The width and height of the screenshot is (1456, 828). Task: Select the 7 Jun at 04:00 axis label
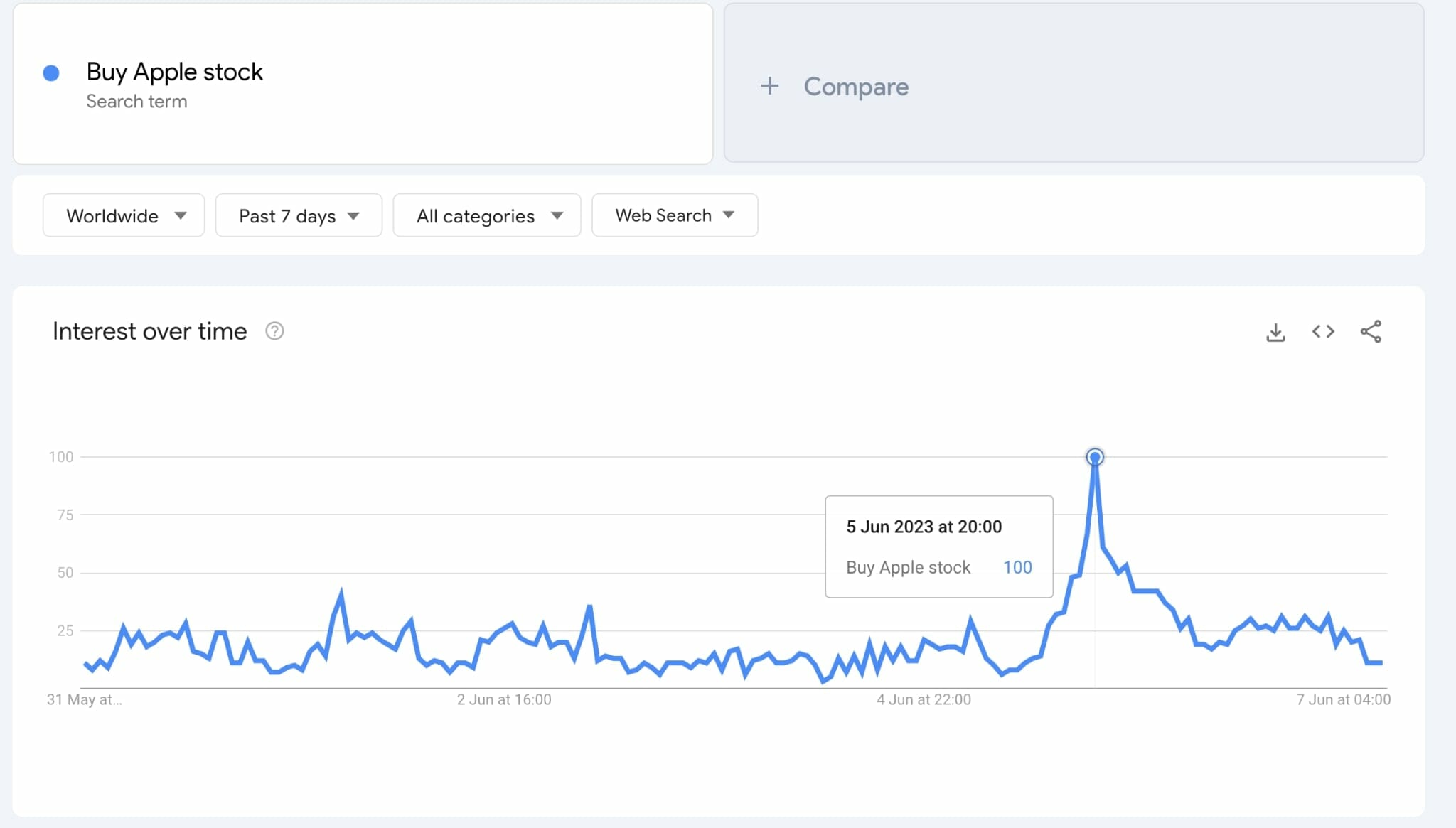1343,699
